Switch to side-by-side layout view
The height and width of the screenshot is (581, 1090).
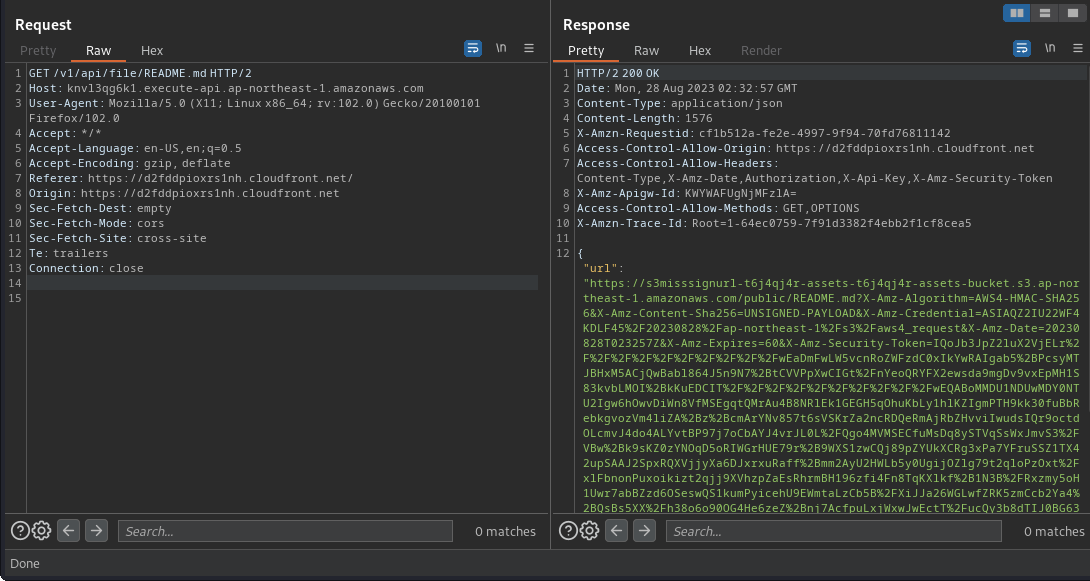pos(1018,13)
